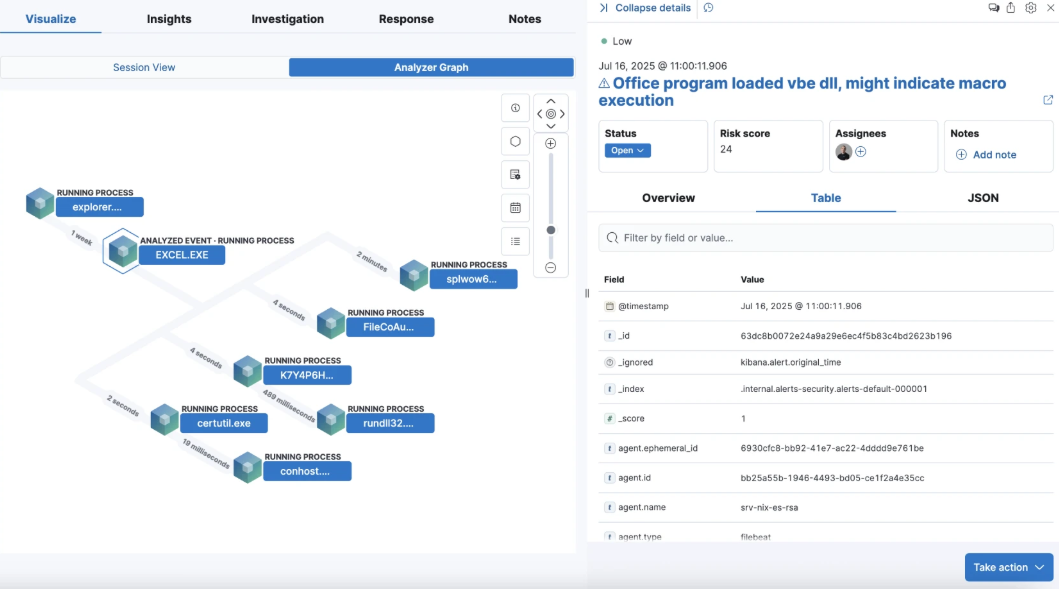This screenshot has width=1059, height=589.
Task: Open the Take action dropdown
Action: click(1008, 567)
